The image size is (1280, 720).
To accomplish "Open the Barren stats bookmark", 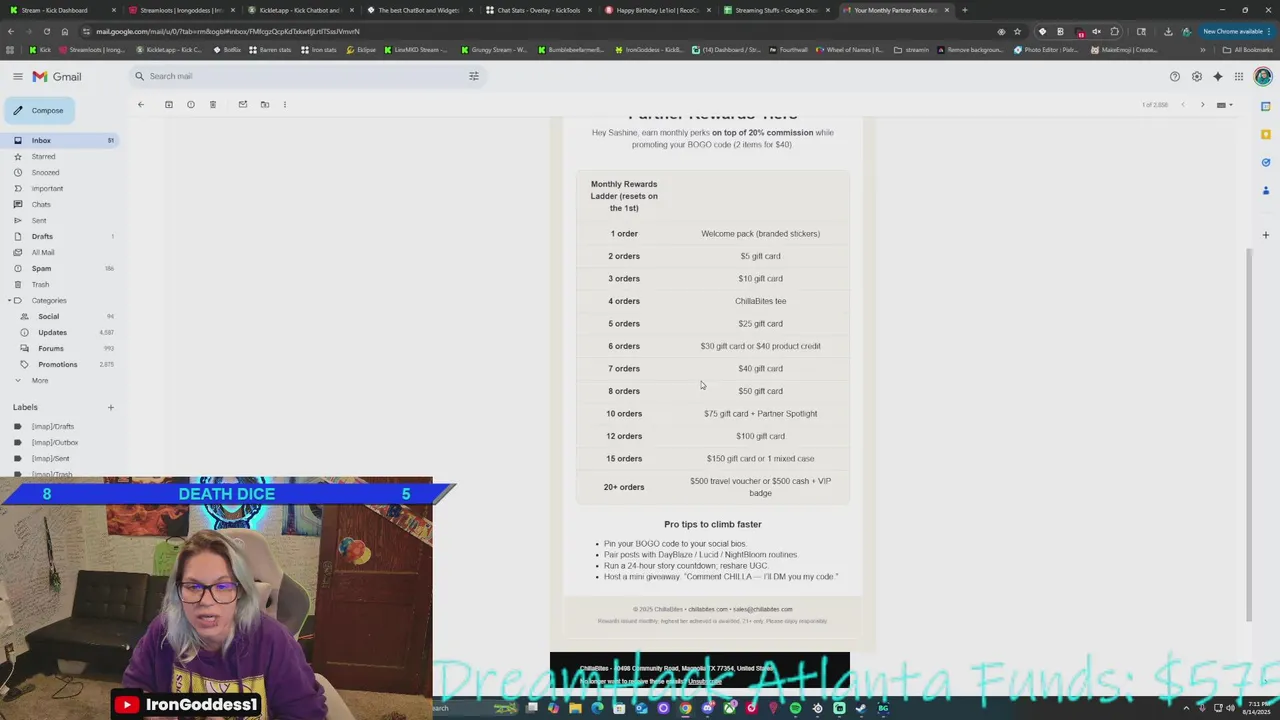I will pos(270,49).
